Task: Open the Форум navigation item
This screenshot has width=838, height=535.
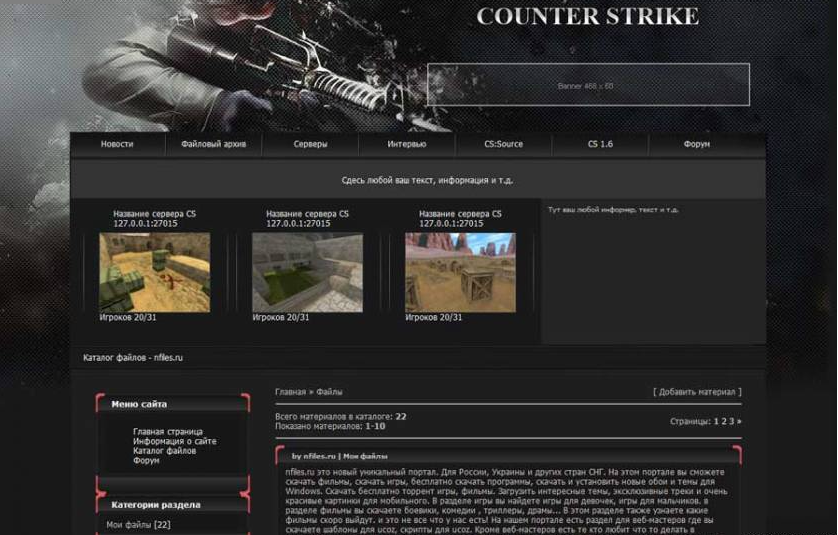Action: (x=697, y=144)
